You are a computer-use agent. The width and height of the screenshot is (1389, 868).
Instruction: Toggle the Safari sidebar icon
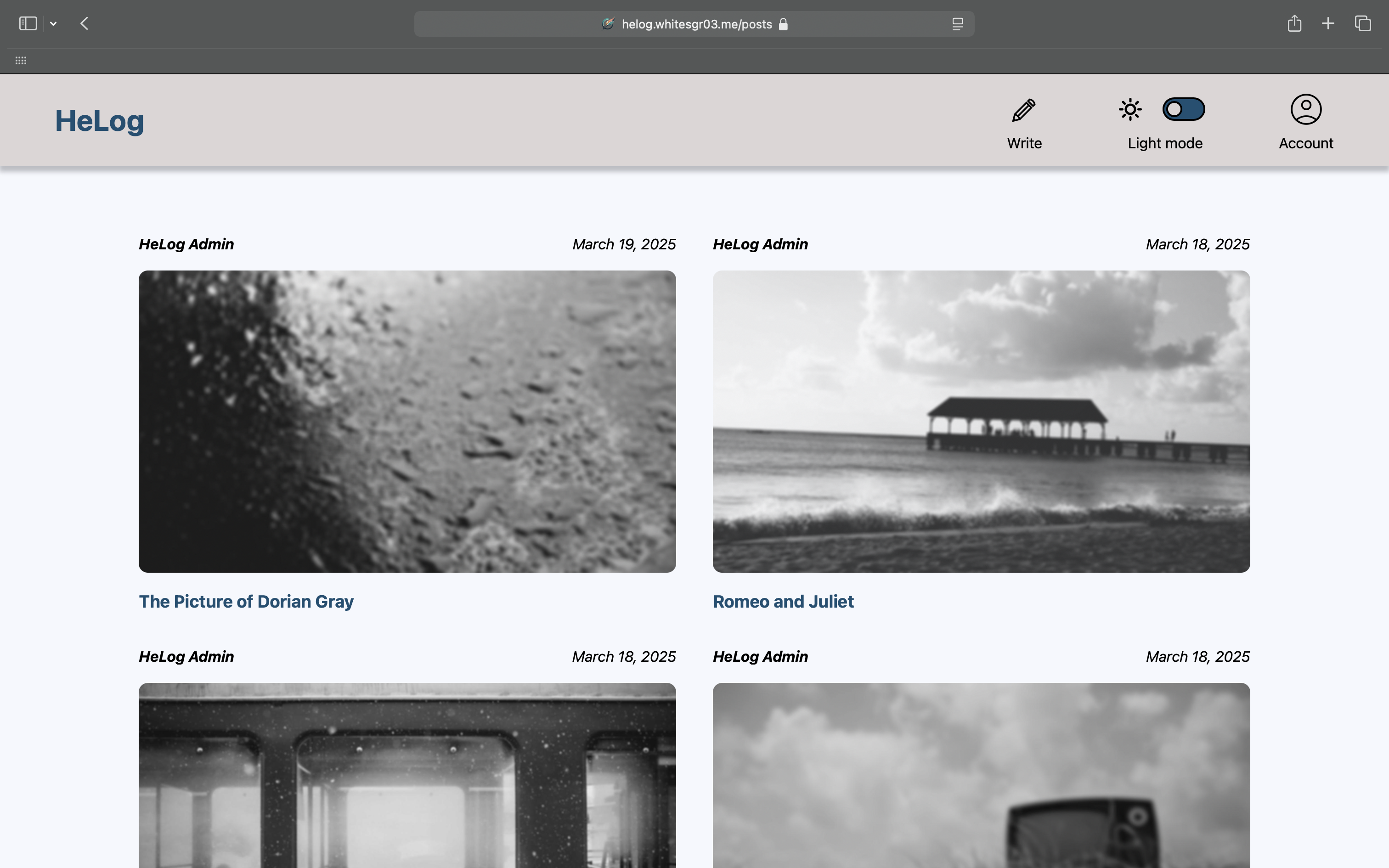point(28,23)
